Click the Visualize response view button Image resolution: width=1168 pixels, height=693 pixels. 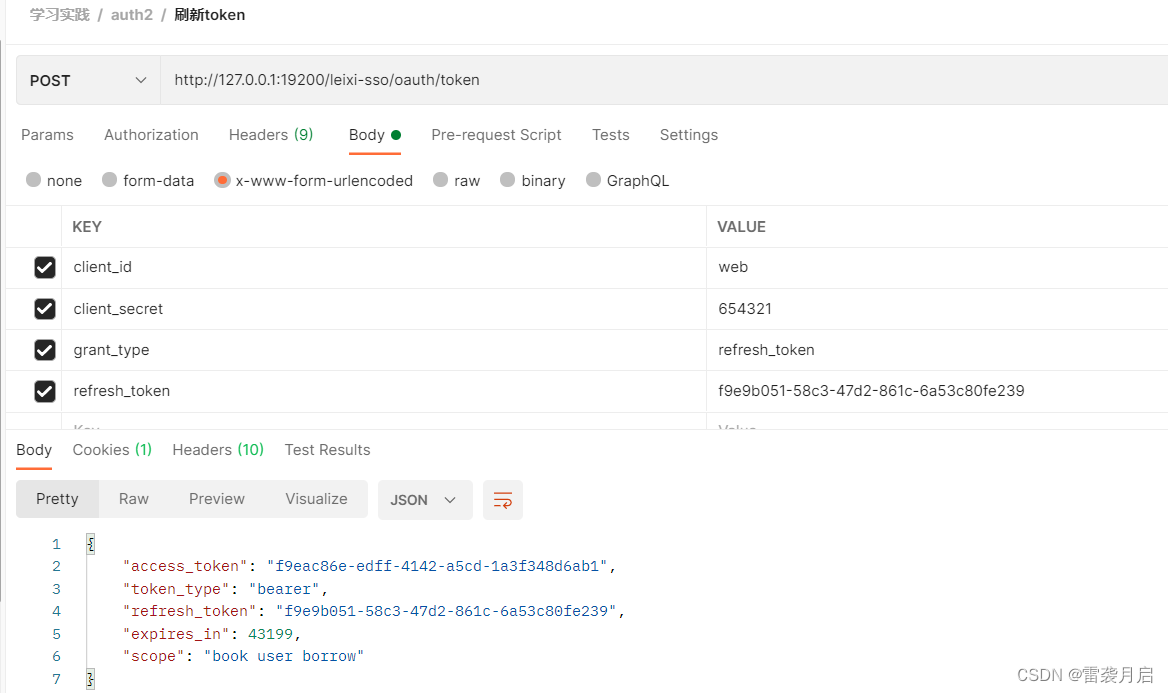[316, 498]
